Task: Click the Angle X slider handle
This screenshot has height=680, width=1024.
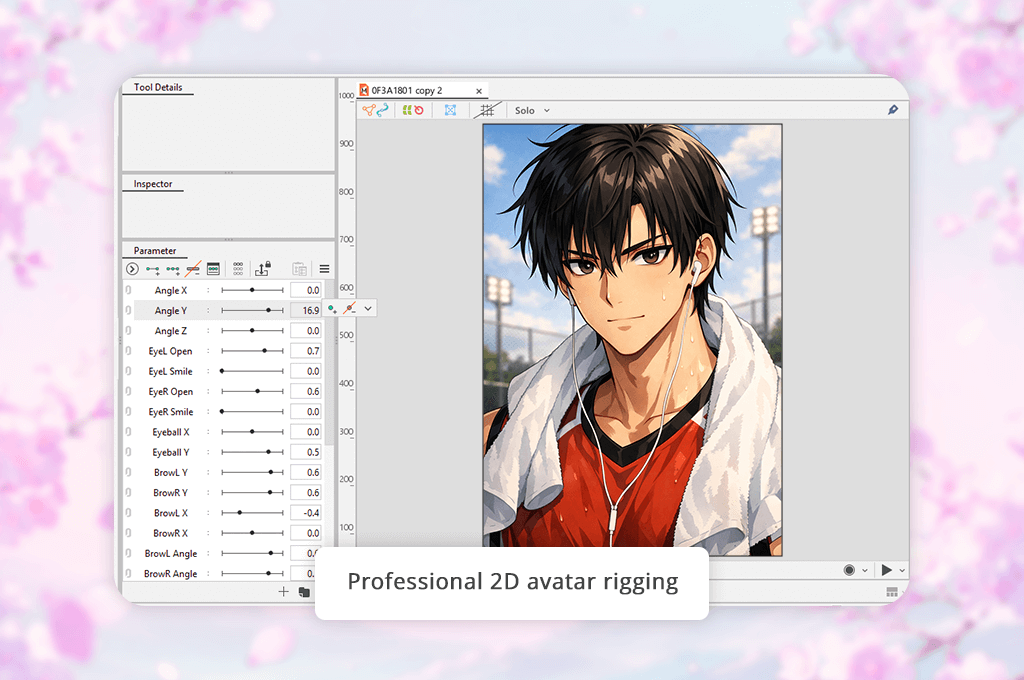Action: tap(252, 289)
